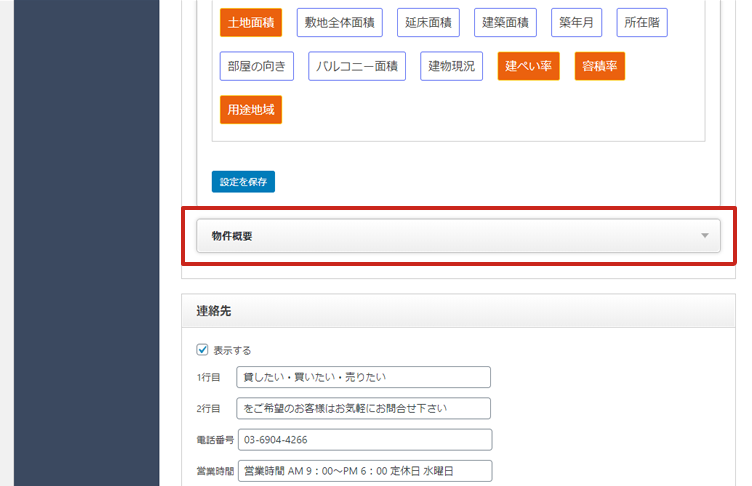Toggle the 土地面積 tag button
This screenshot has width=752, height=486.
pyautogui.click(x=250, y=23)
